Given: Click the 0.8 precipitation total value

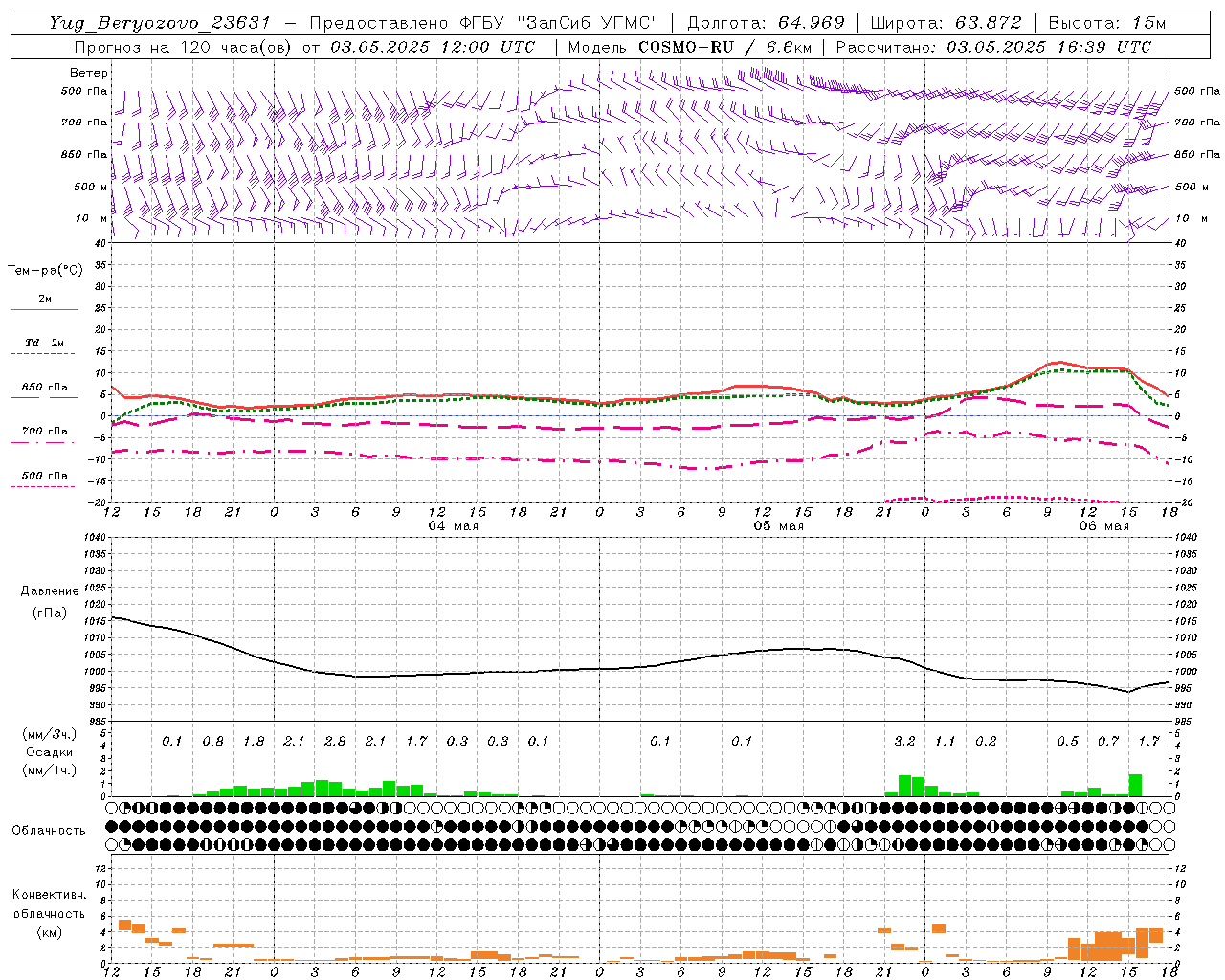Looking at the screenshot, I should (212, 741).
